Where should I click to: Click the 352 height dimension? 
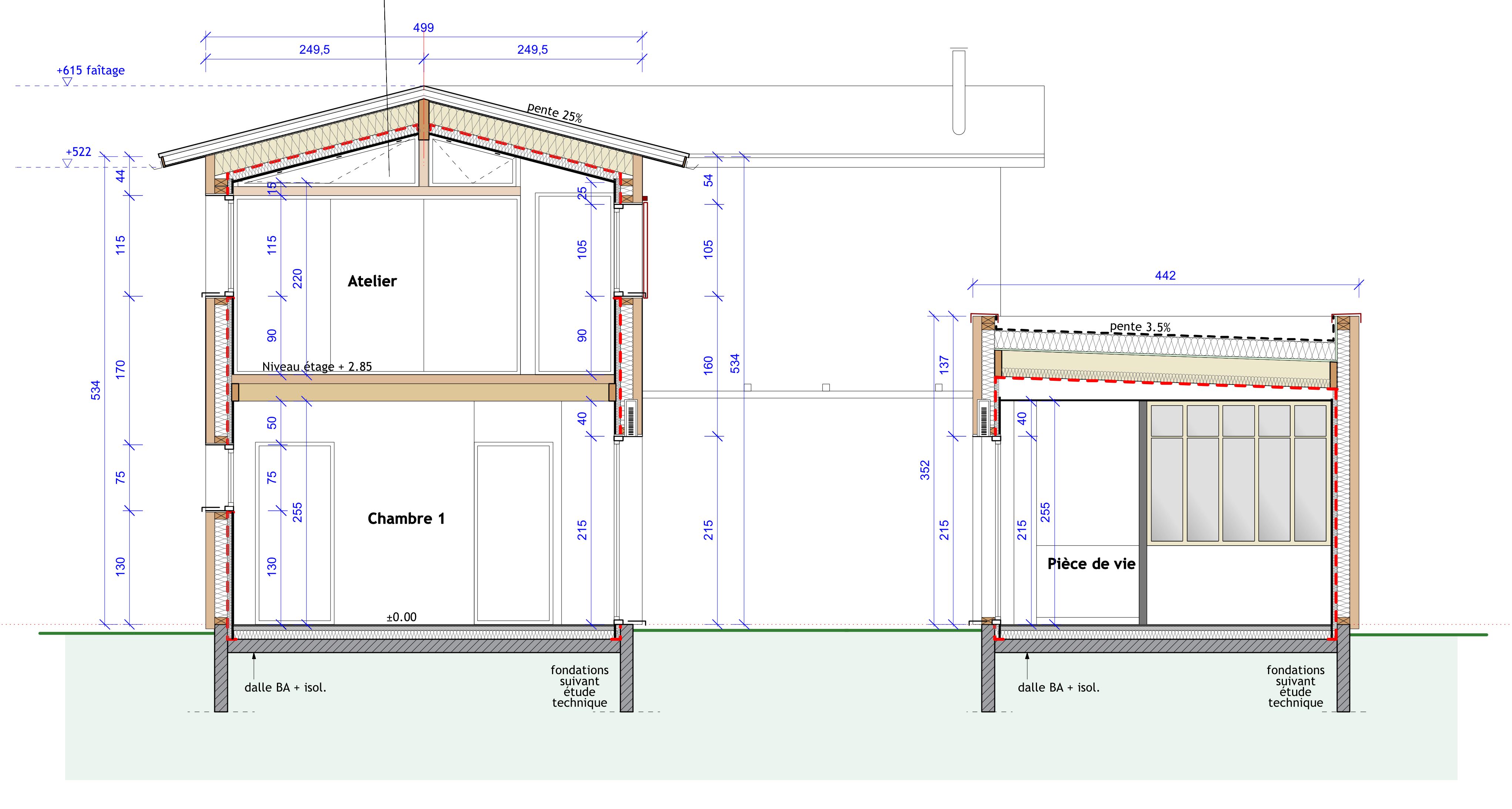[x=924, y=470]
